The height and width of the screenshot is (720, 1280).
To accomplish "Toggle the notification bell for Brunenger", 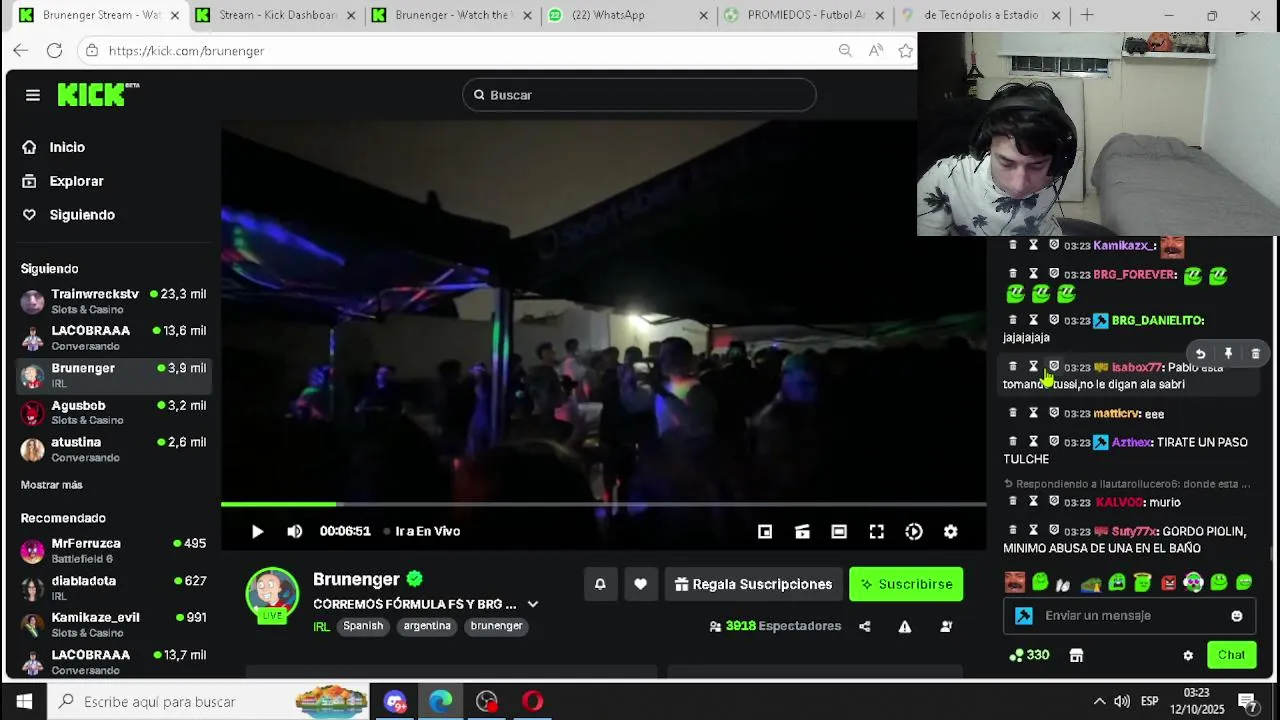I will click(600, 584).
